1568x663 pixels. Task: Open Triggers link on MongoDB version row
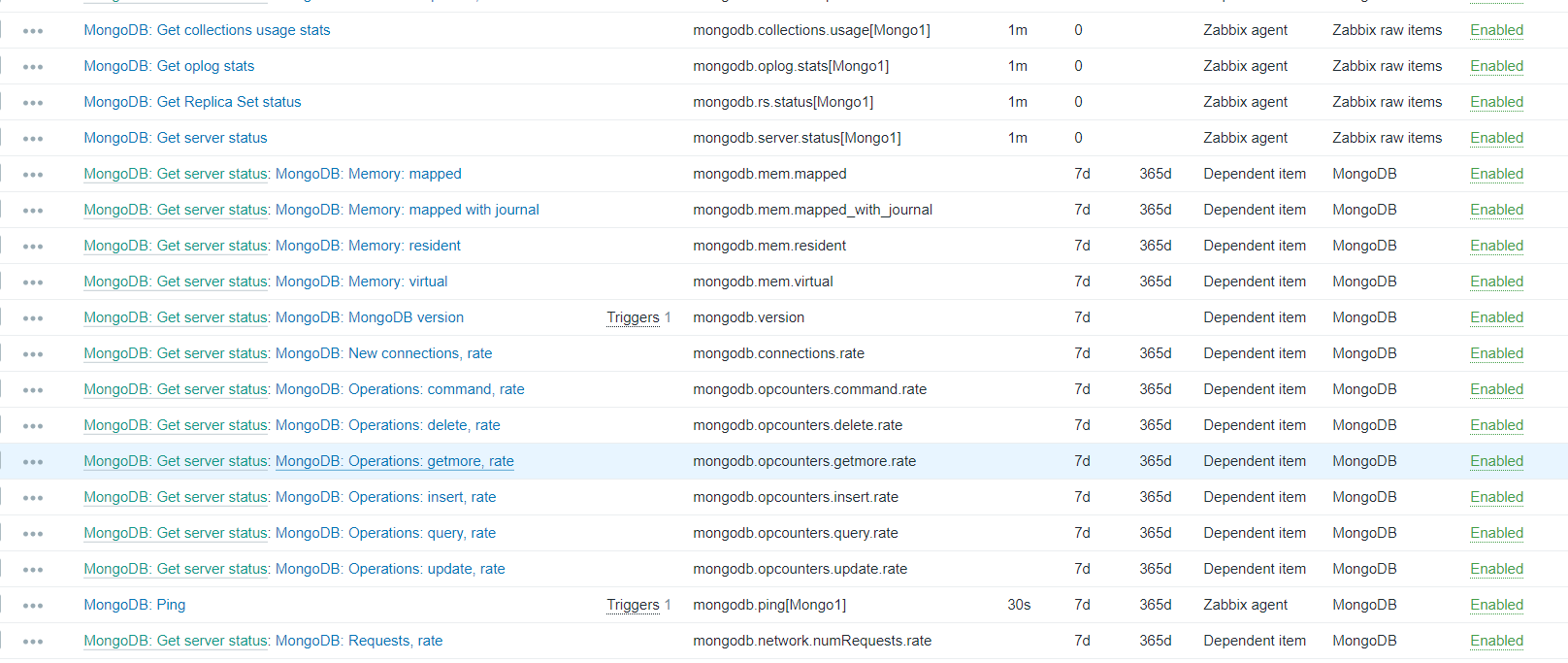click(633, 317)
